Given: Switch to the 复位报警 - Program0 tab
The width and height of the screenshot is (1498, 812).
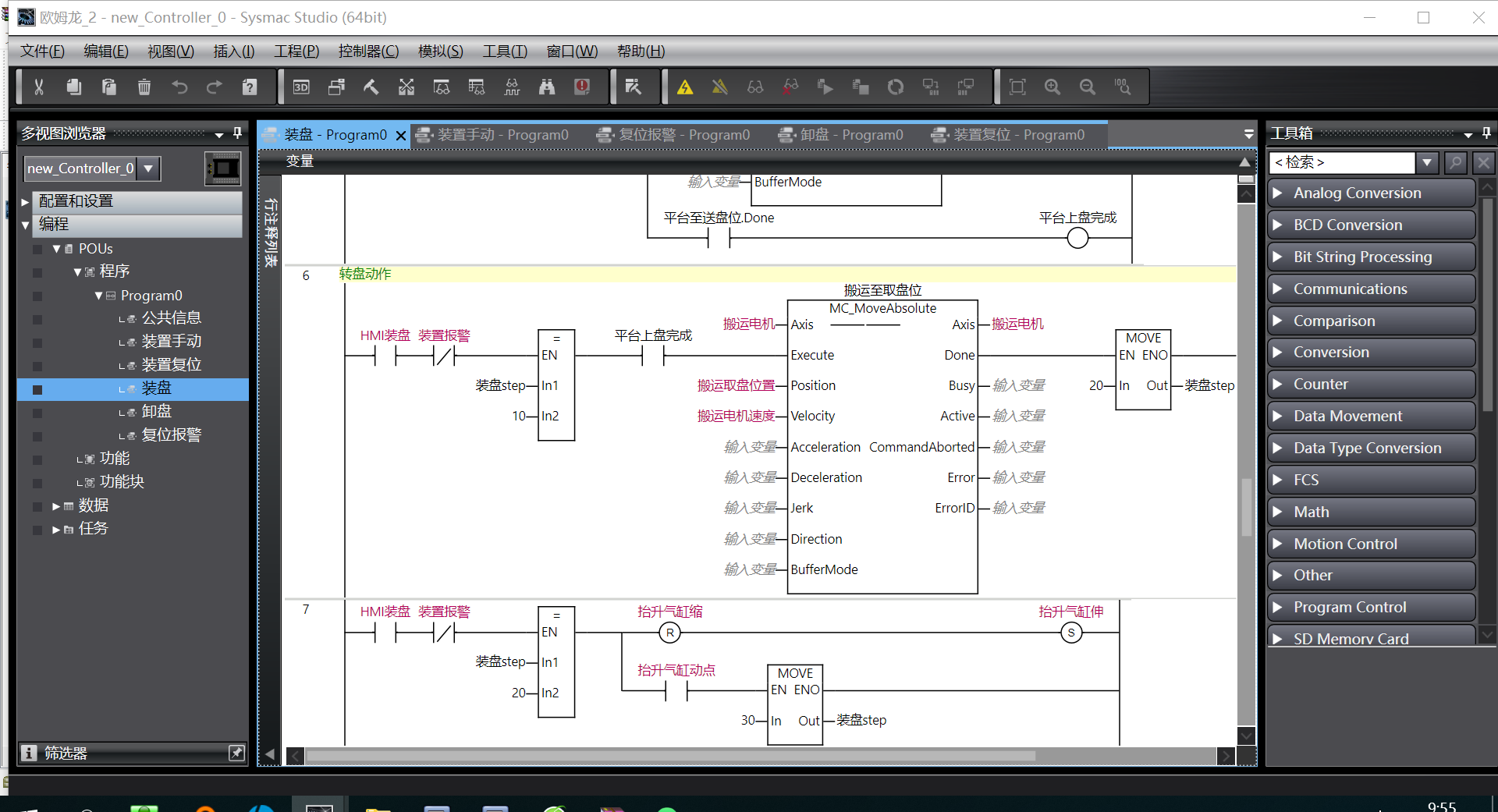Looking at the screenshot, I should 683,135.
